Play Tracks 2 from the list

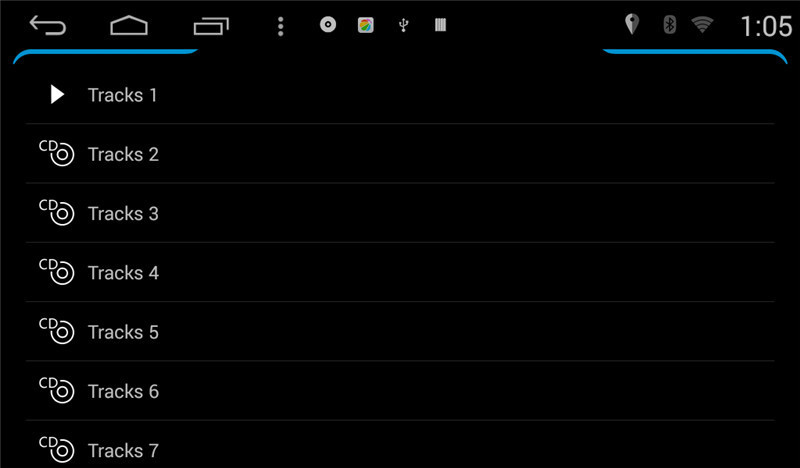click(x=400, y=154)
